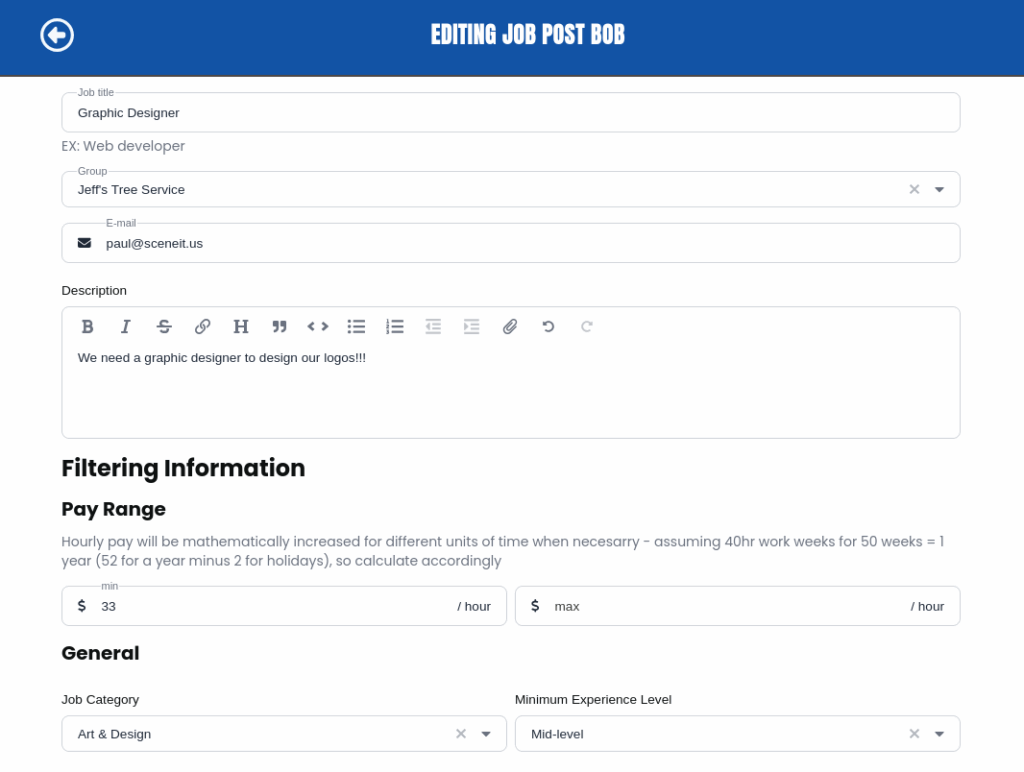Toggle strikethrough text formatting
Screen dimensions: 1024x772
164,326
